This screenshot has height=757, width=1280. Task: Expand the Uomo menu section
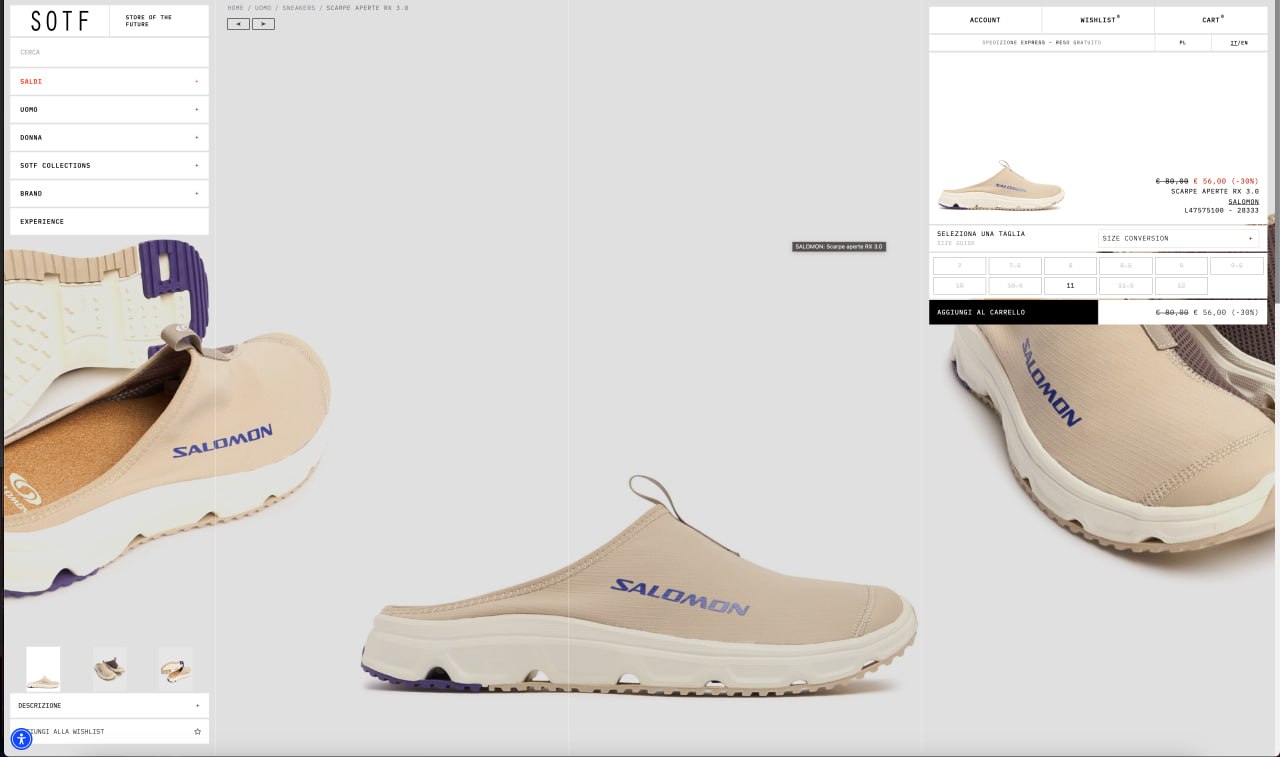pos(109,109)
